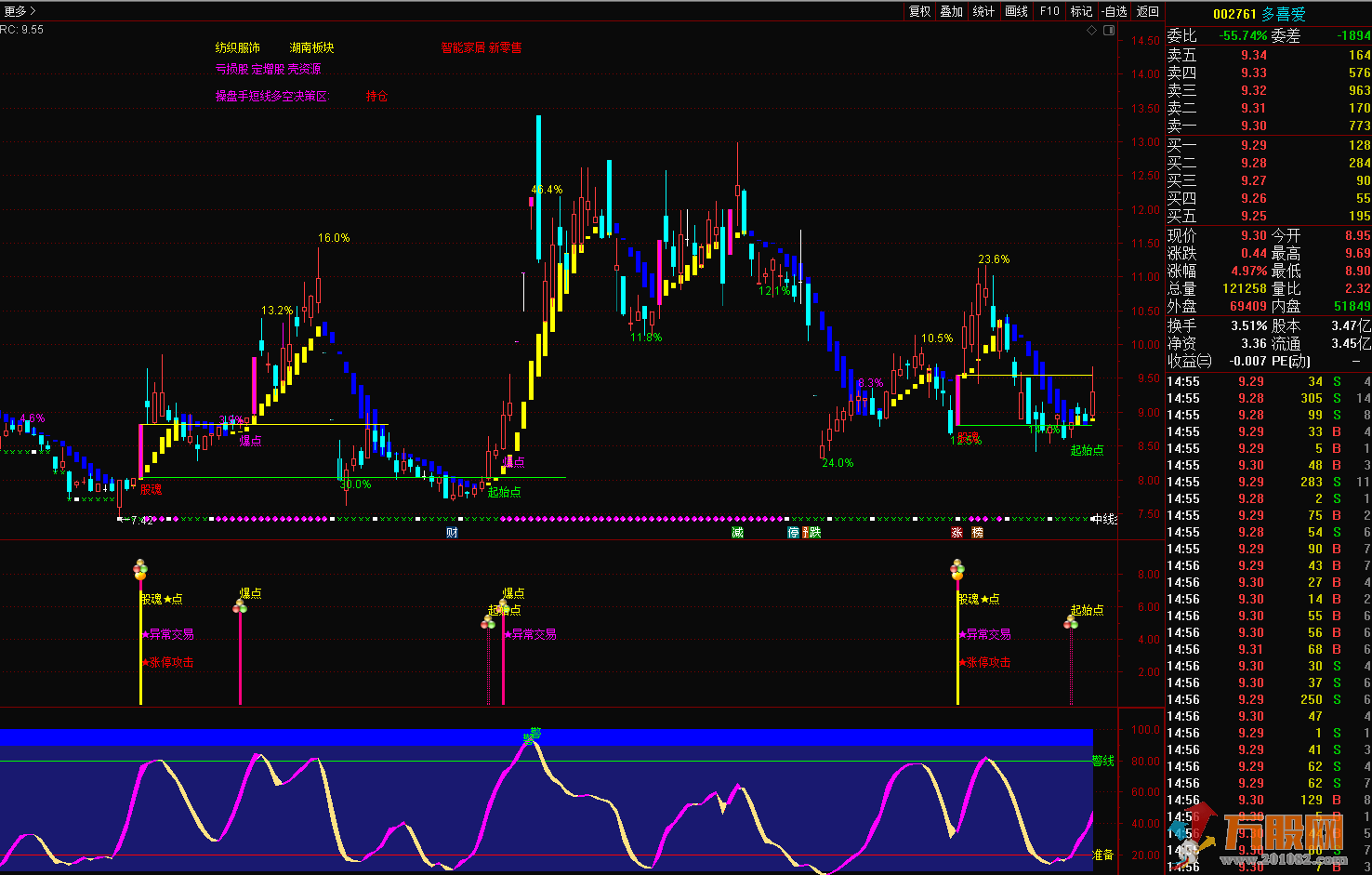Click the rightmost 起始点 signal ball in indicator panel
The width and height of the screenshot is (1372, 875).
coord(1071,622)
